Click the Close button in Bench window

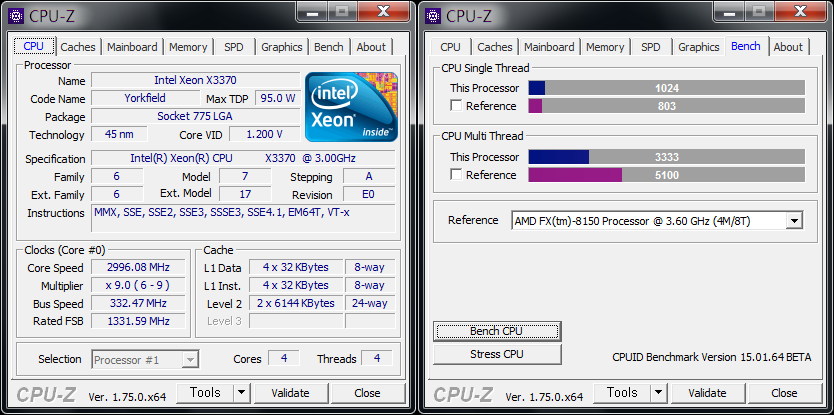785,393
